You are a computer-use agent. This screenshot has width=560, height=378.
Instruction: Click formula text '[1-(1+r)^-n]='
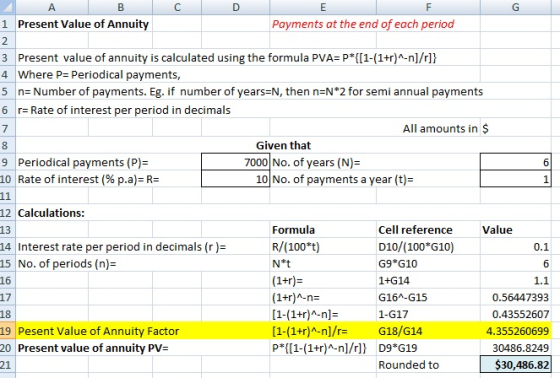coord(305,314)
